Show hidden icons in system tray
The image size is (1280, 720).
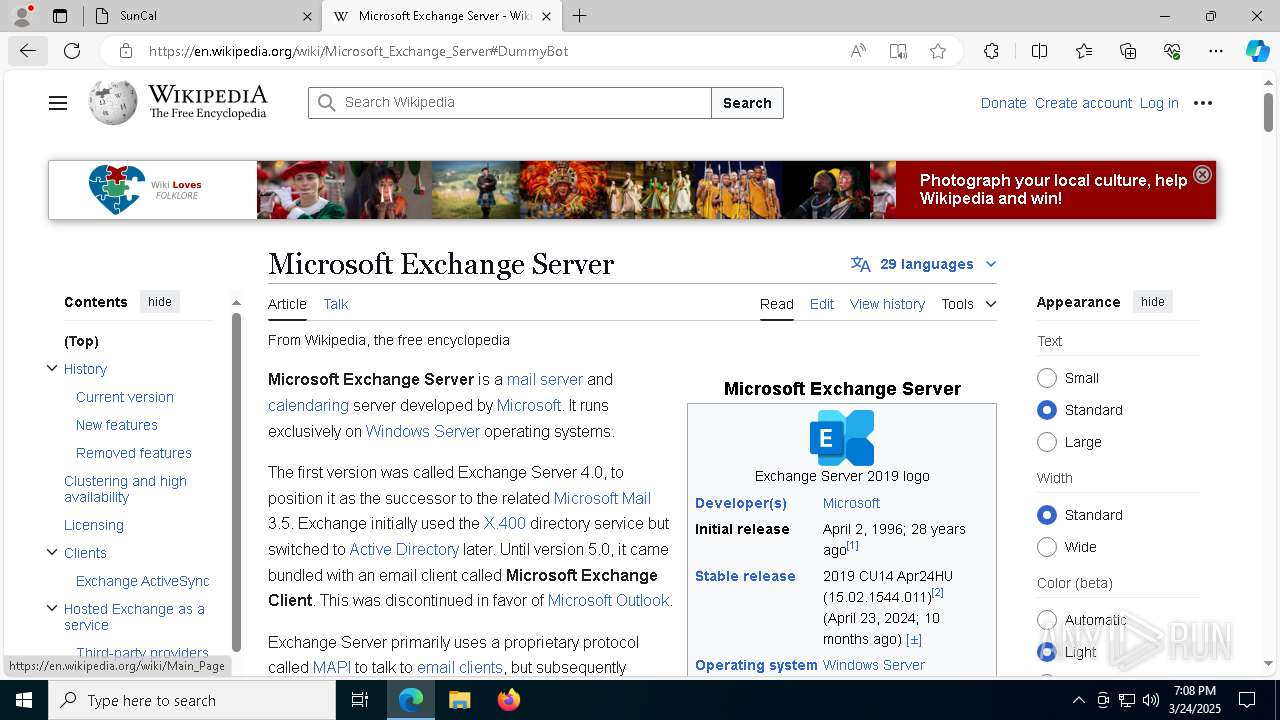coord(1078,700)
